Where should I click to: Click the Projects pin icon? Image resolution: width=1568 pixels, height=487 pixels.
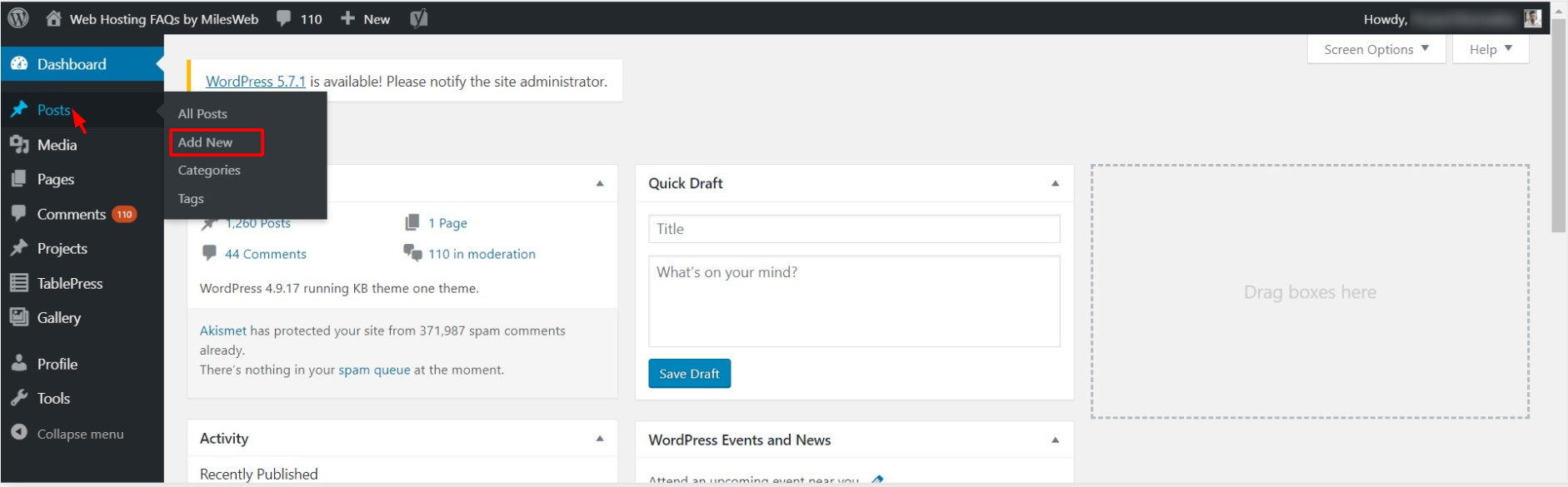19,248
